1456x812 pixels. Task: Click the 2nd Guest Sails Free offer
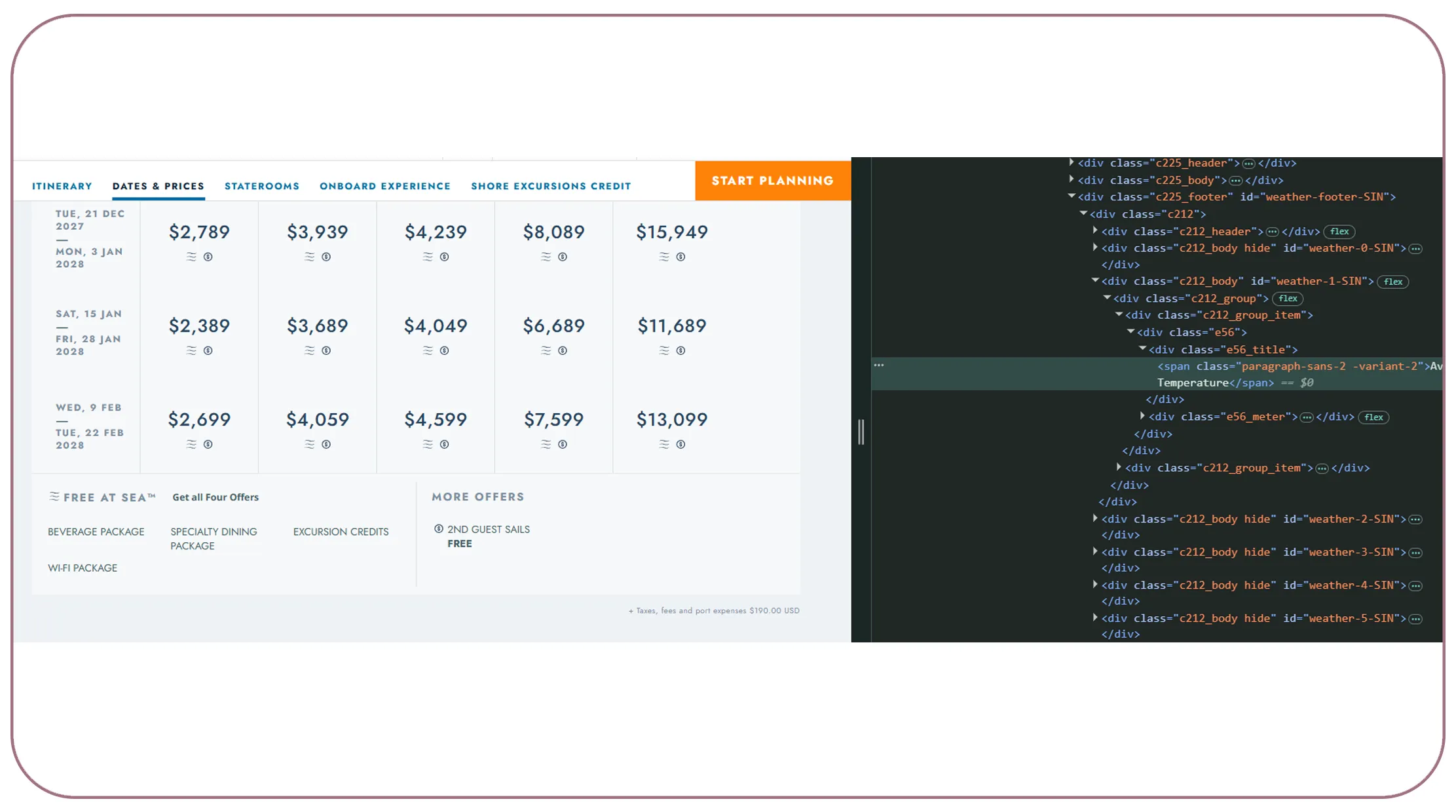pos(489,536)
